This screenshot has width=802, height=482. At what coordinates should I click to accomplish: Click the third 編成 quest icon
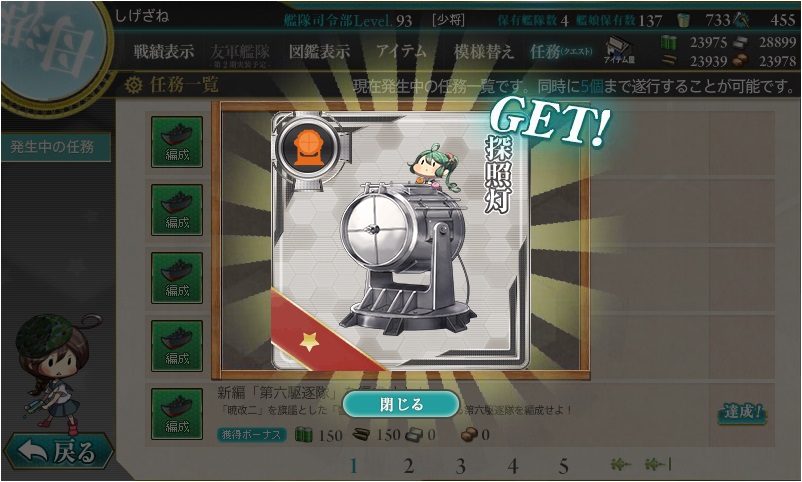pyautogui.click(x=177, y=278)
